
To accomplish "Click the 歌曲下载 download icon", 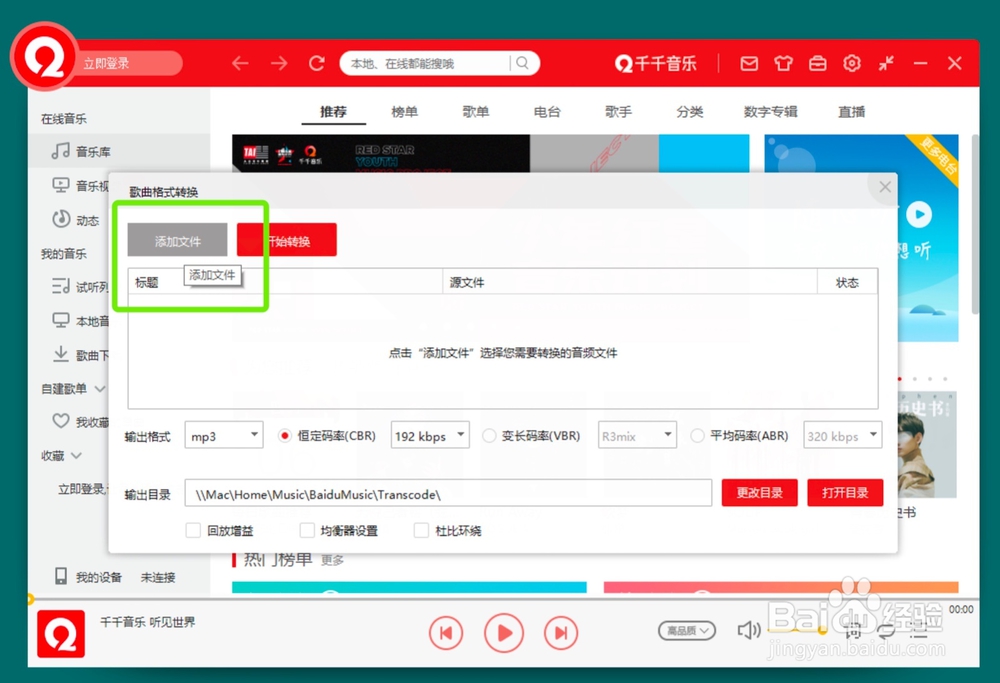I will (x=61, y=353).
